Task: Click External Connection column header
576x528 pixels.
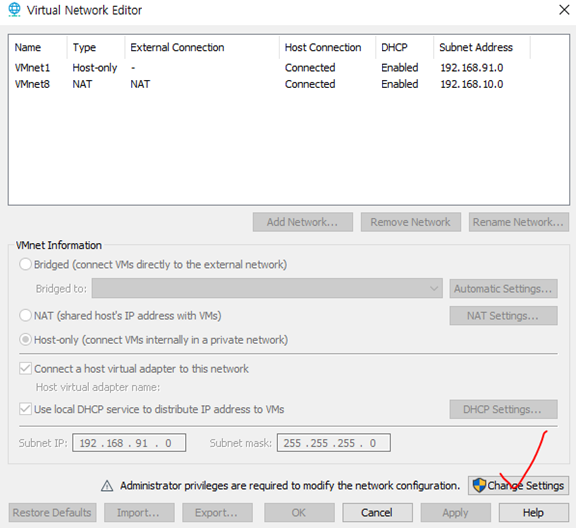Action: pyautogui.click(x=202, y=47)
